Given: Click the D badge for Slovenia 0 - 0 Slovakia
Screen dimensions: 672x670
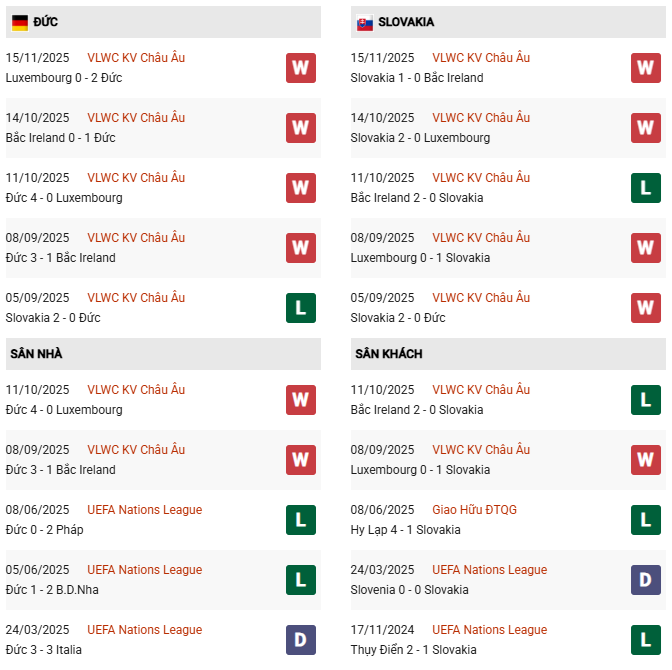Looking at the screenshot, I should (645, 580).
